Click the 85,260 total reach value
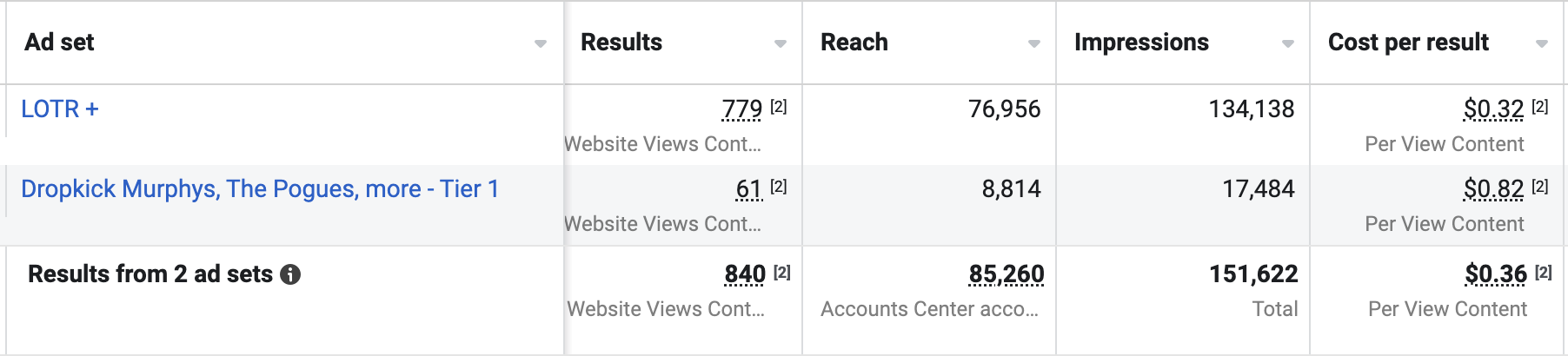 pyautogui.click(x=1007, y=274)
